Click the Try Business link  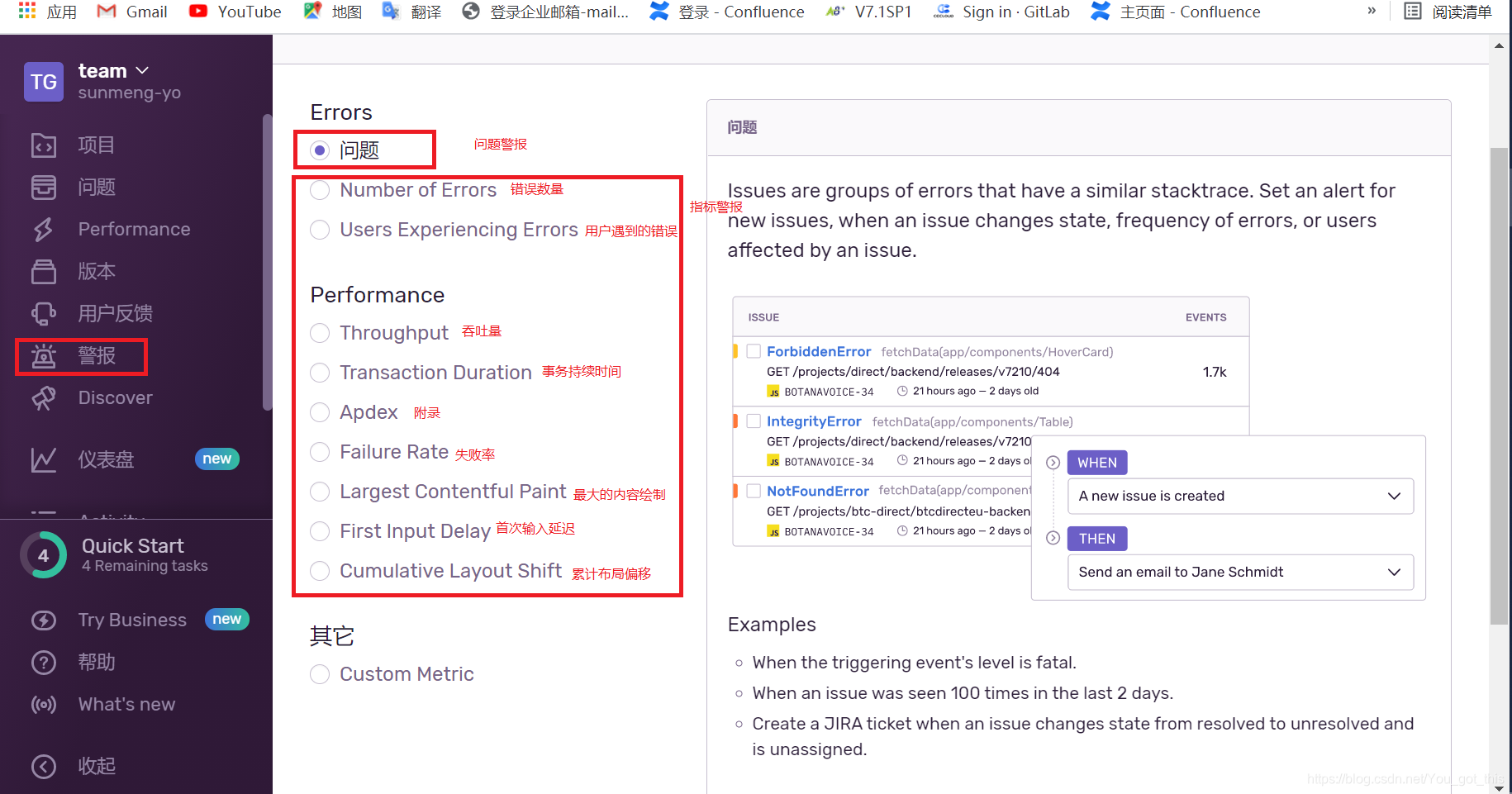[x=132, y=620]
